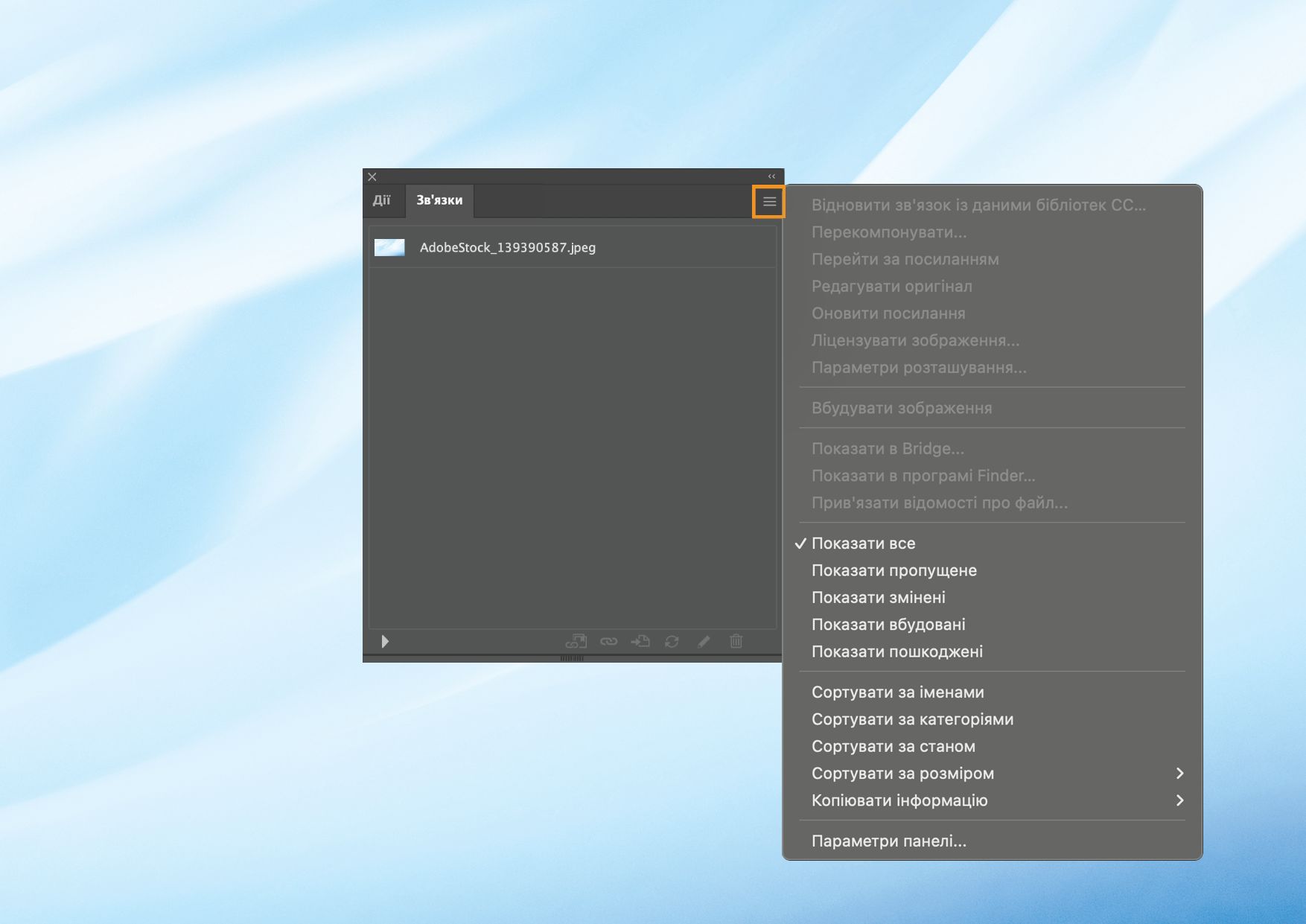Choose Сортувати за іменами
The height and width of the screenshot is (924, 1306).
click(993, 692)
